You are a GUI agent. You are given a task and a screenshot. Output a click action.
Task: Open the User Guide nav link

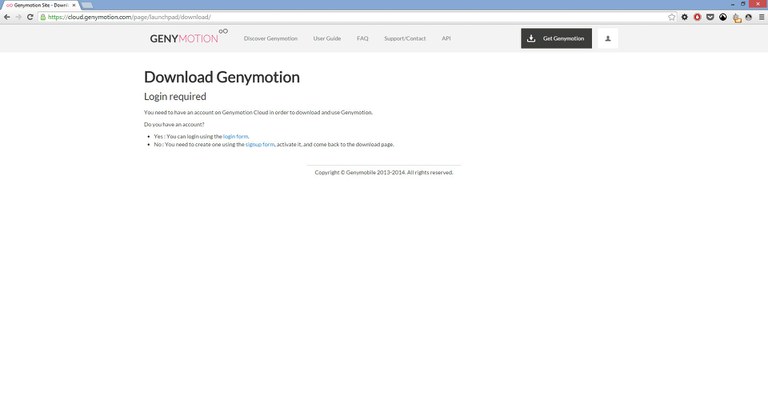click(x=327, y=38)
